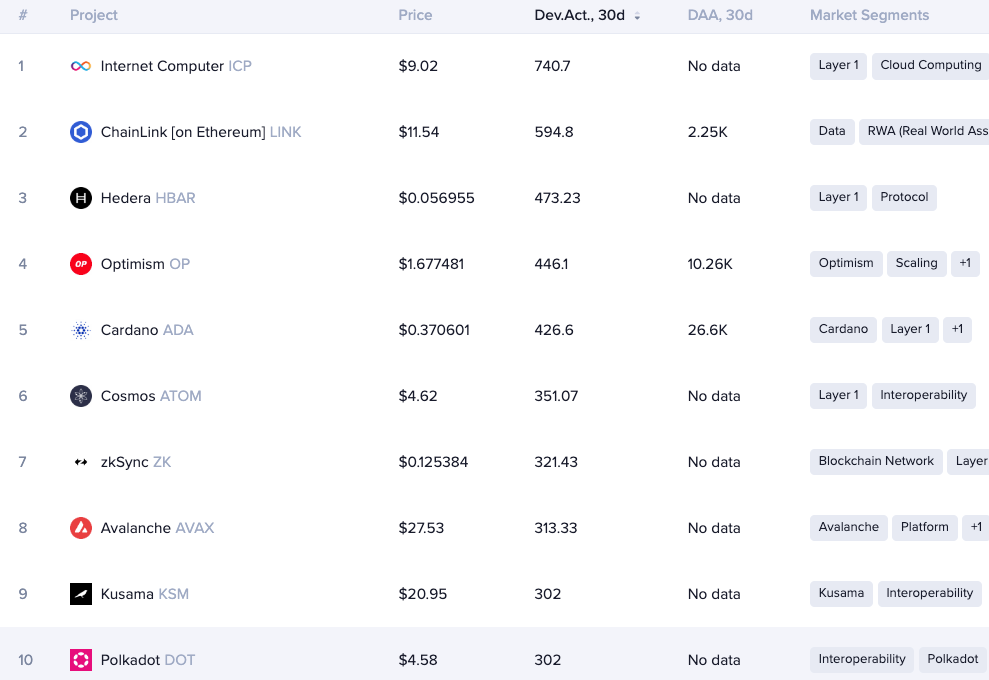Open the Polkadot project name
989x680 pixels.
(x=130, y=660)
